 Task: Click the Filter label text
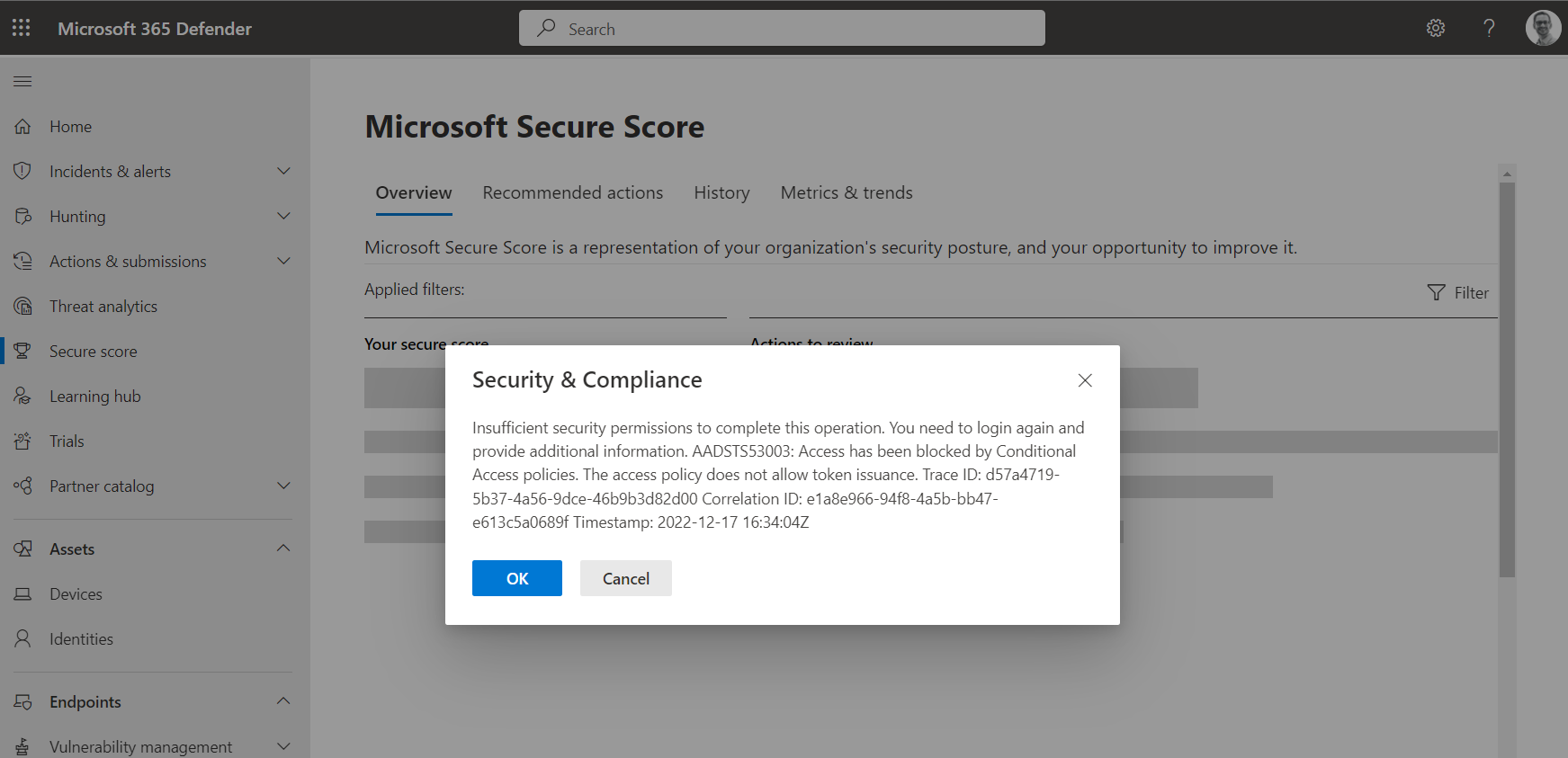1471,293
